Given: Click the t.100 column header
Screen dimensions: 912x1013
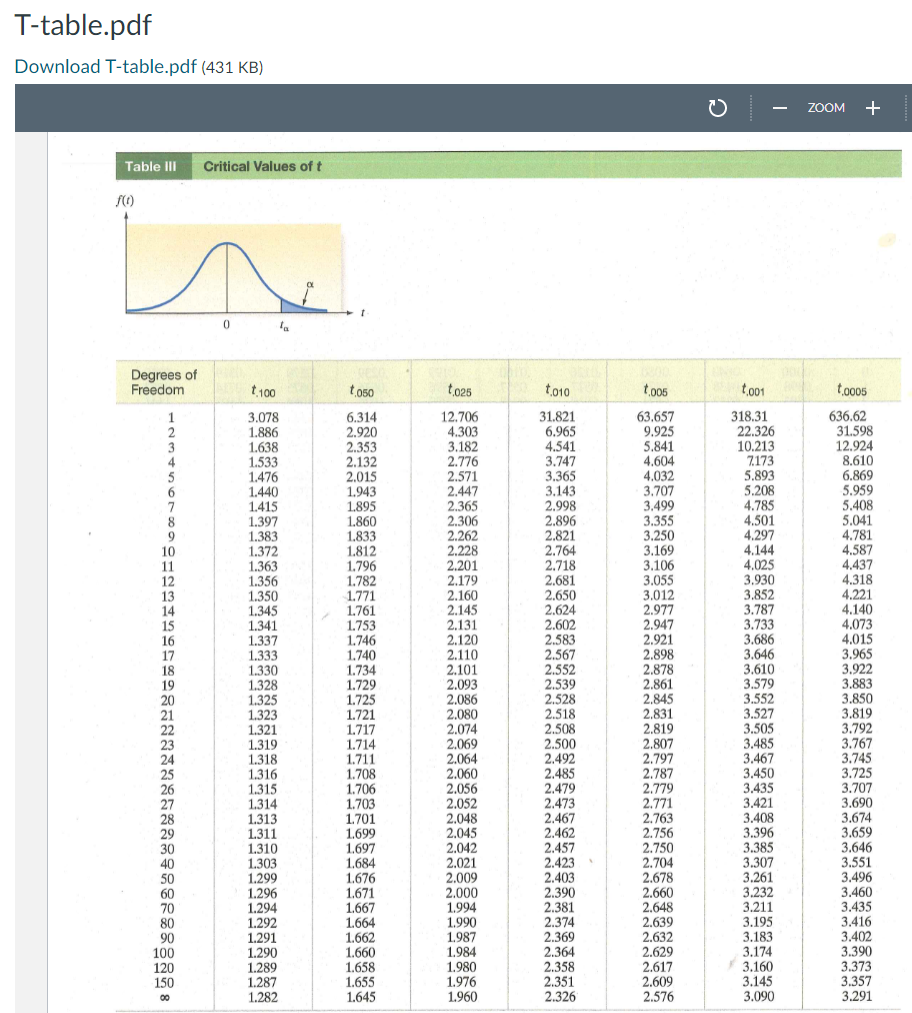Looking at the screenshot, I should pyautogui.click(x=264, y=391).
